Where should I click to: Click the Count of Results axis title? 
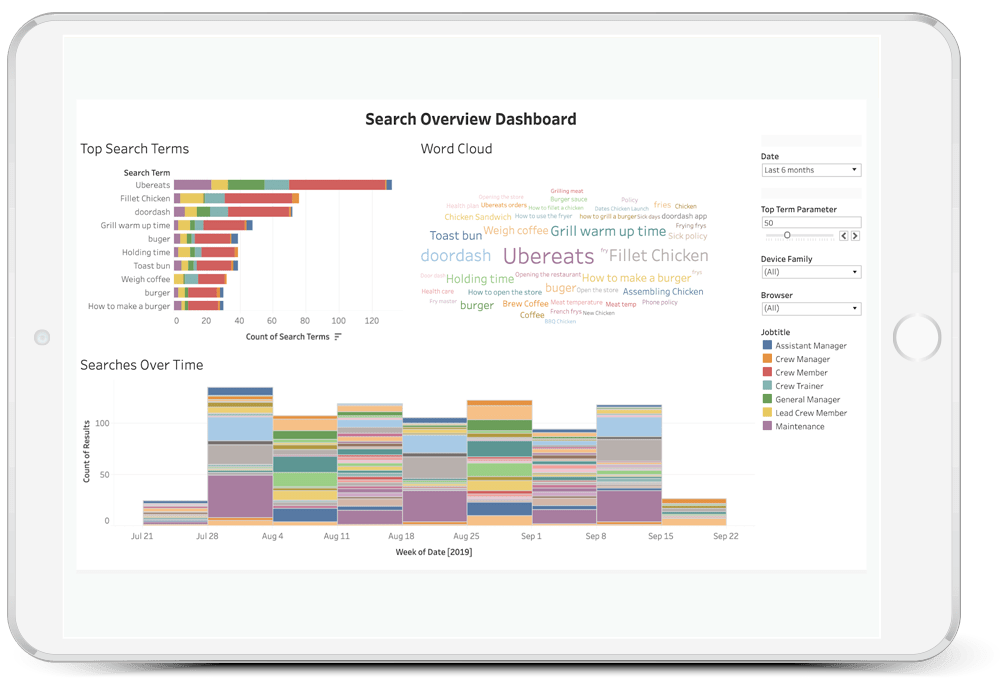[87, 451]
